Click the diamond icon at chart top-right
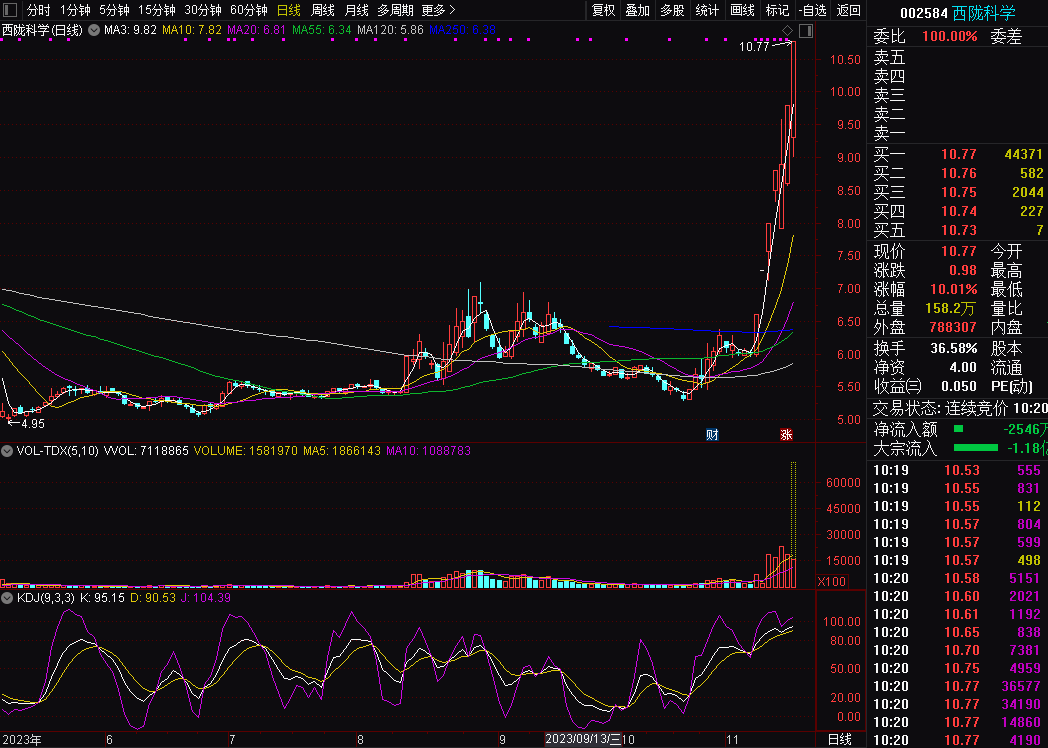The height and width of the screenshot is (748, 1048). point(788,32)
